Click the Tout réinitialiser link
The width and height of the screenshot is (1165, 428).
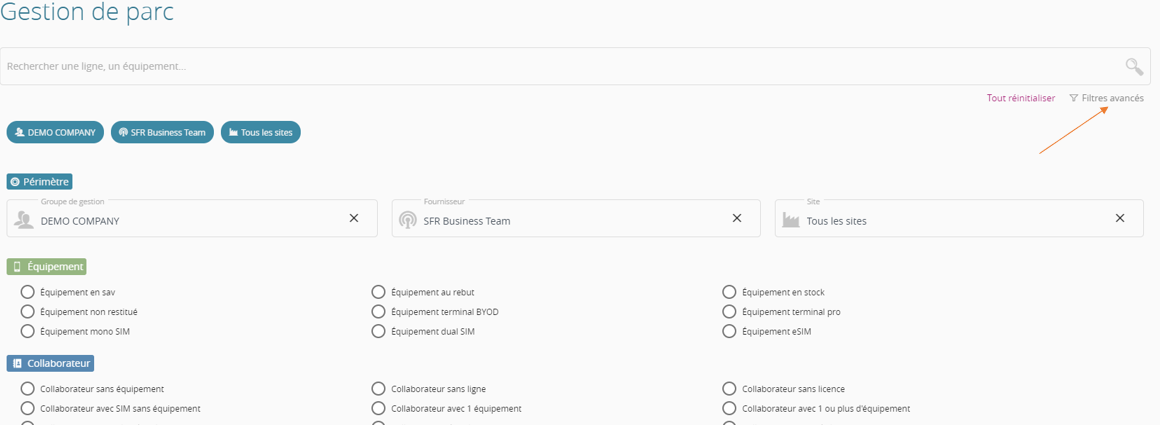[1021, 98]
